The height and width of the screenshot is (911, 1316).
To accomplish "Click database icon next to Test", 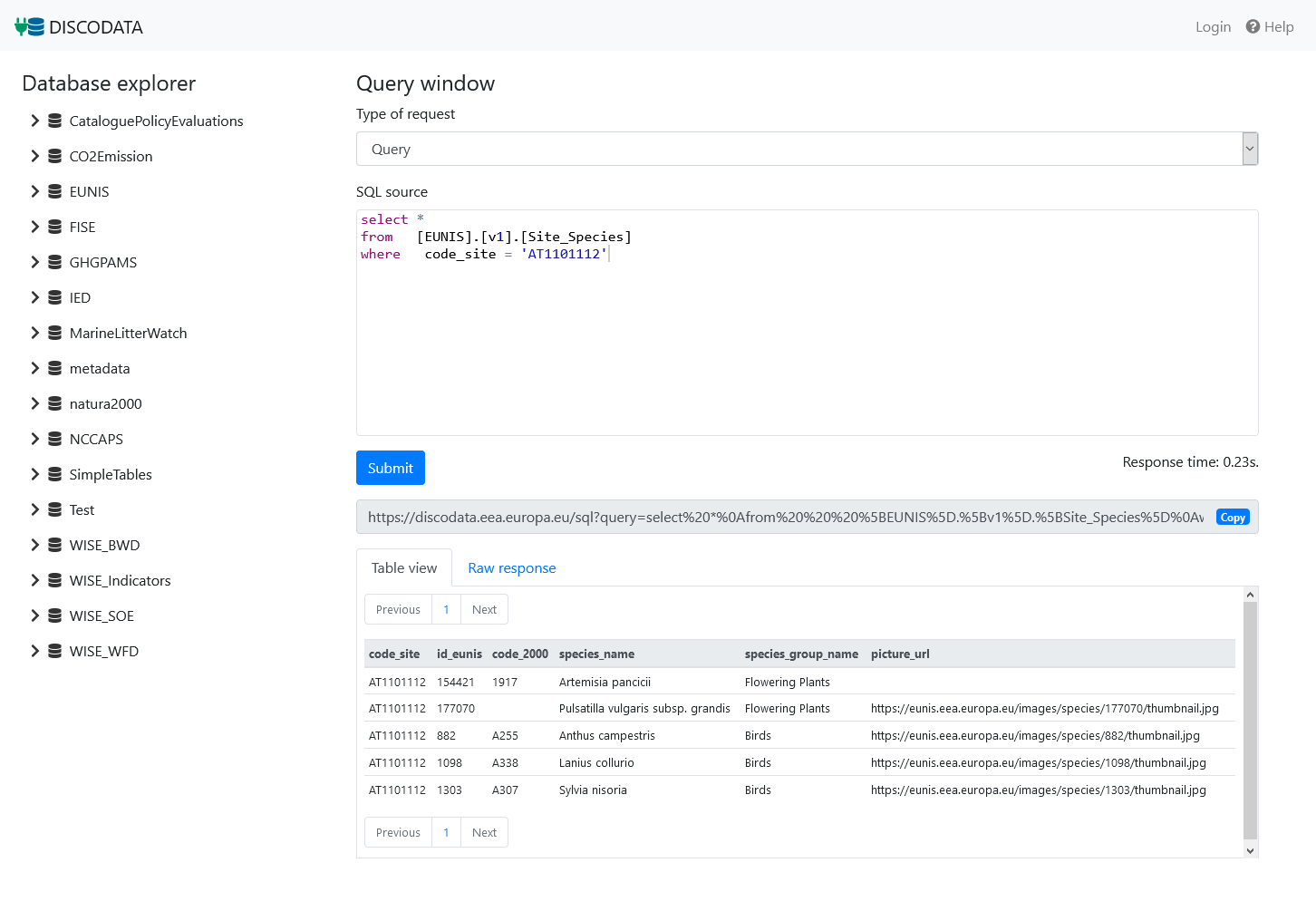I will [55, 509].
